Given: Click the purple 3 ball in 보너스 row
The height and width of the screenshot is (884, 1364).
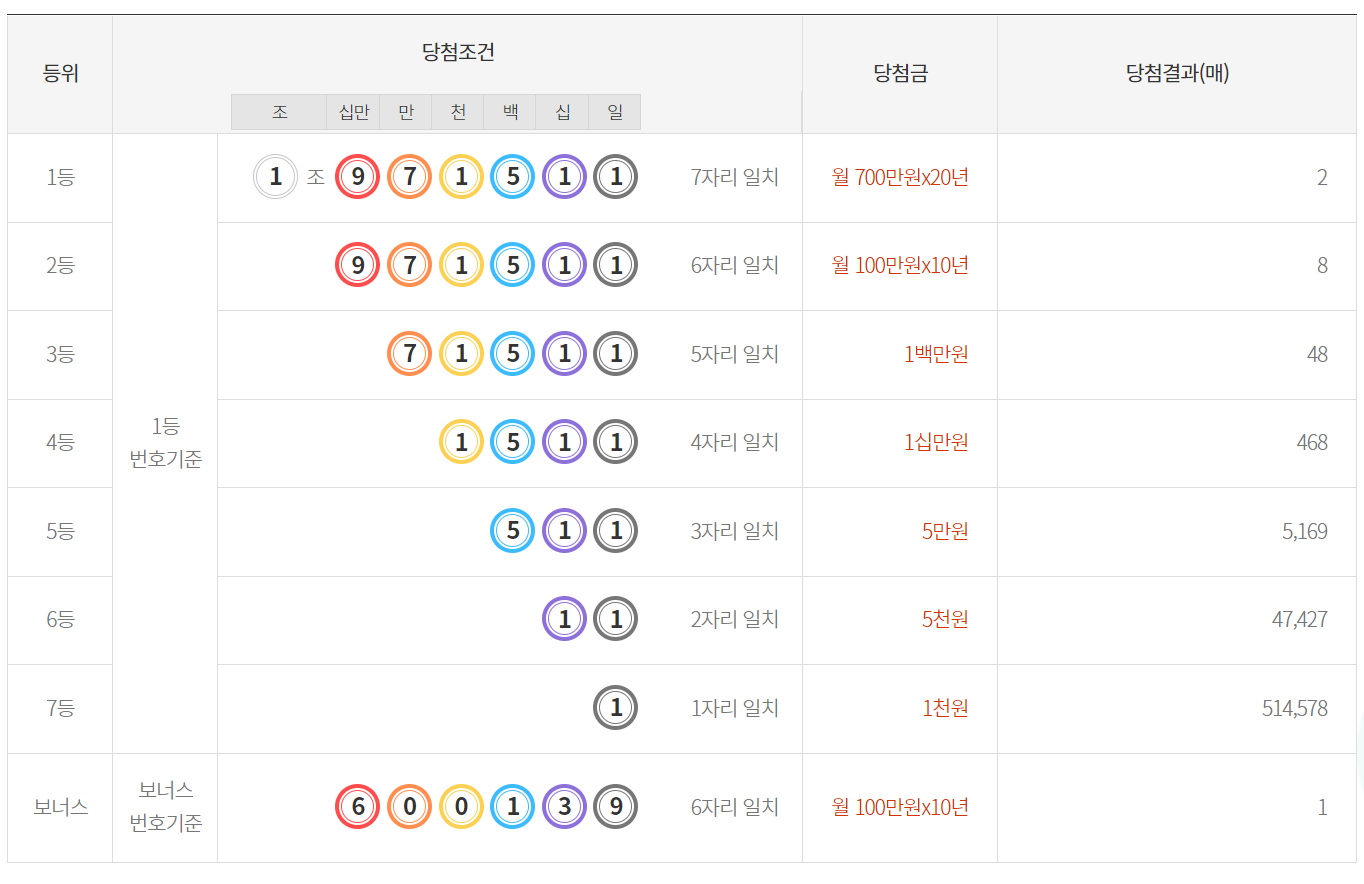Looking at the screenshot, I should pos(564,807).
